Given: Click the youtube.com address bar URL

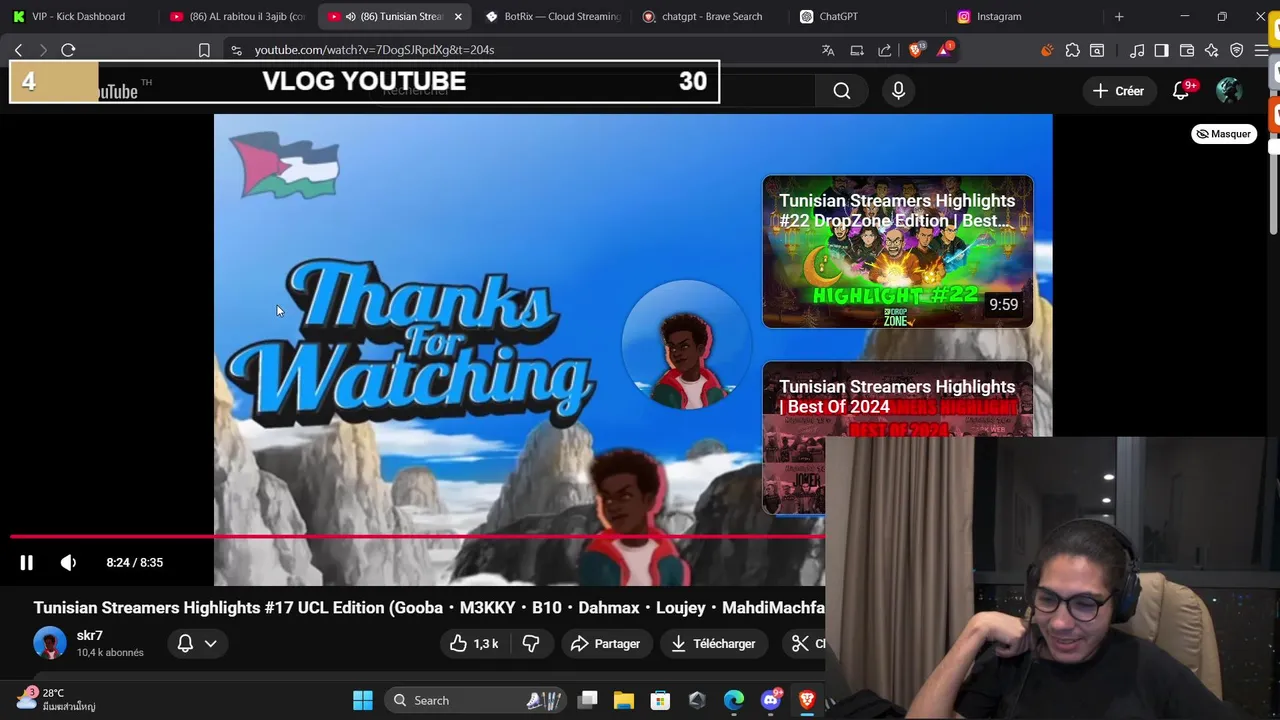Looking at the screenshot, I should point(374,50).
